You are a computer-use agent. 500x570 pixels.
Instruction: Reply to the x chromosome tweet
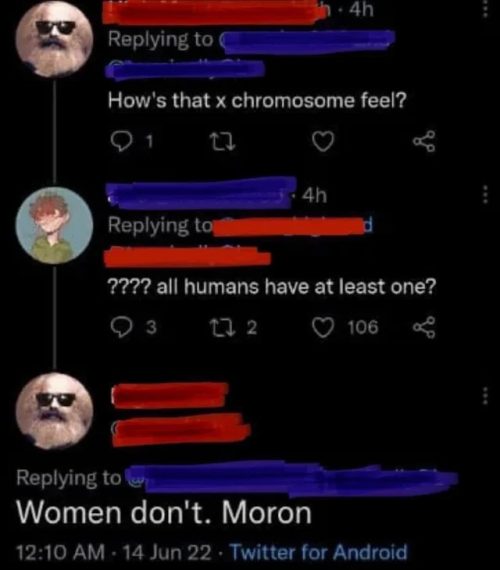[121, 142]
